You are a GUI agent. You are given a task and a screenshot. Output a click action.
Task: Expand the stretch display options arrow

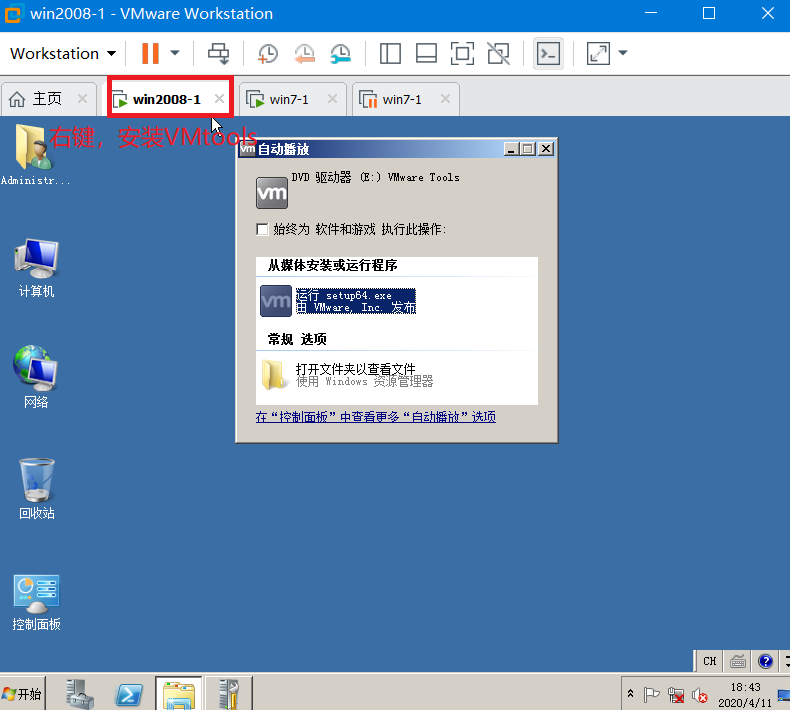tap(623, 53)
